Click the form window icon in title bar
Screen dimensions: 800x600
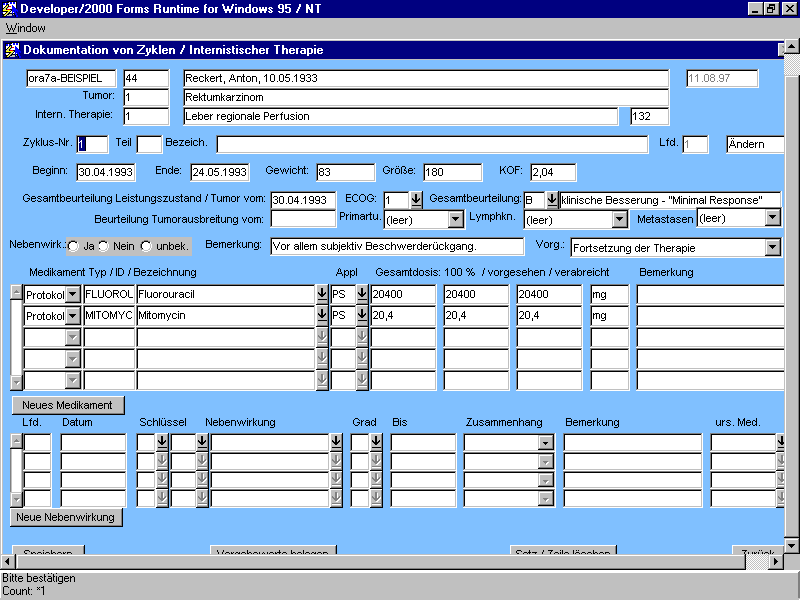pyautogui.click(x=12, y=49)
